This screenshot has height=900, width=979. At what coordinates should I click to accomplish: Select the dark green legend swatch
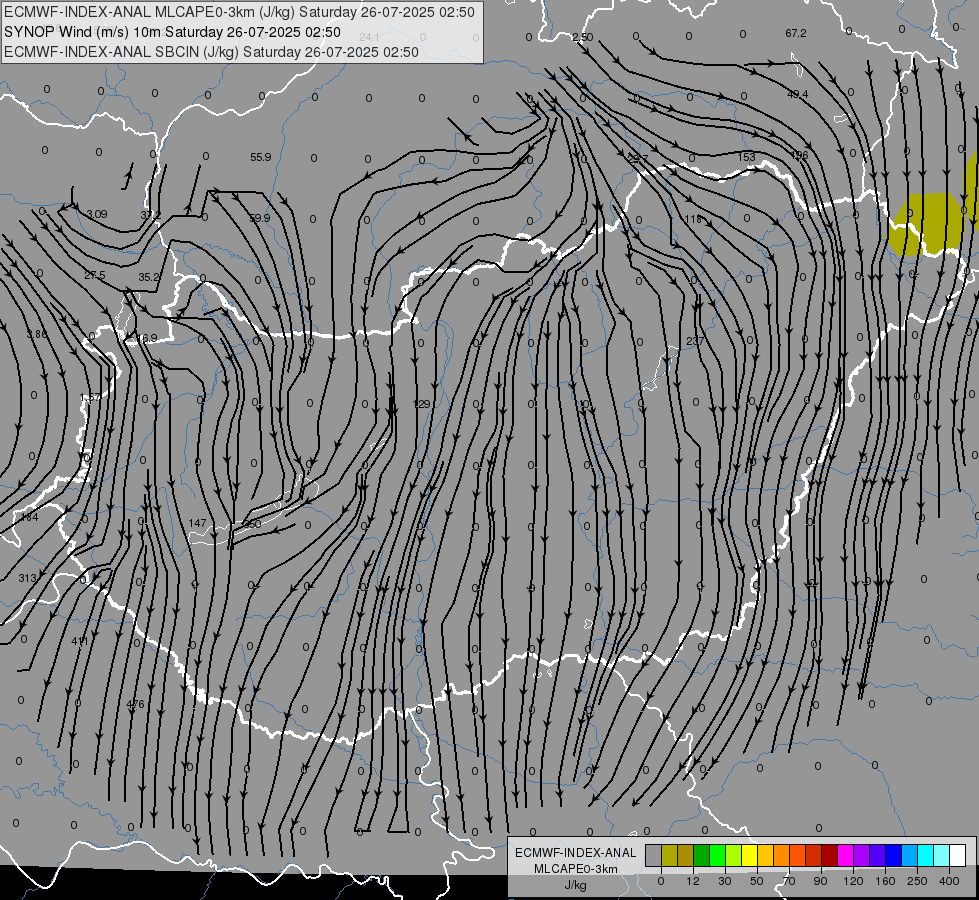click(x=702, y=855)
